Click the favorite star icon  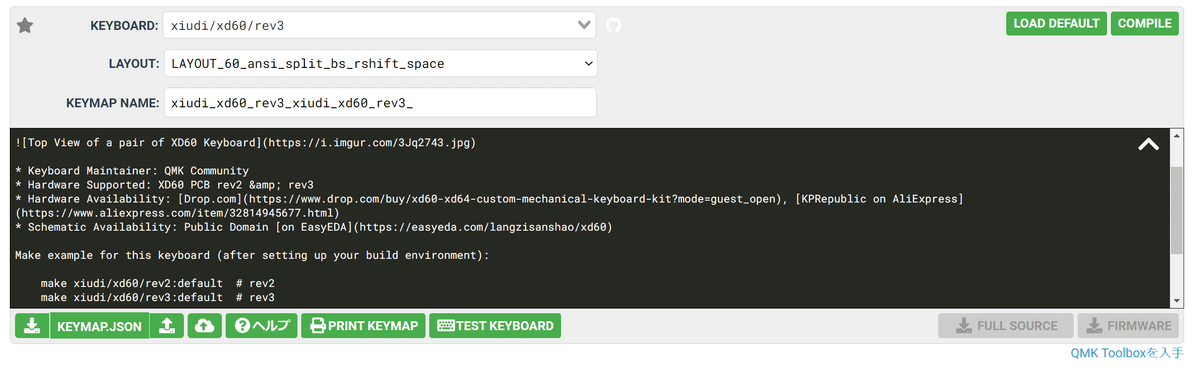[25, 26]
